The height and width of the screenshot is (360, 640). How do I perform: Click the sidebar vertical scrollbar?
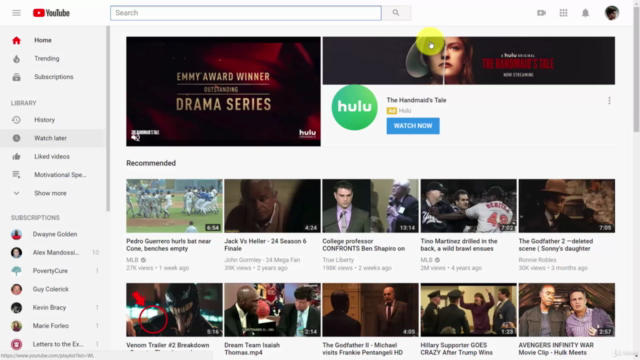pos(108,118)
